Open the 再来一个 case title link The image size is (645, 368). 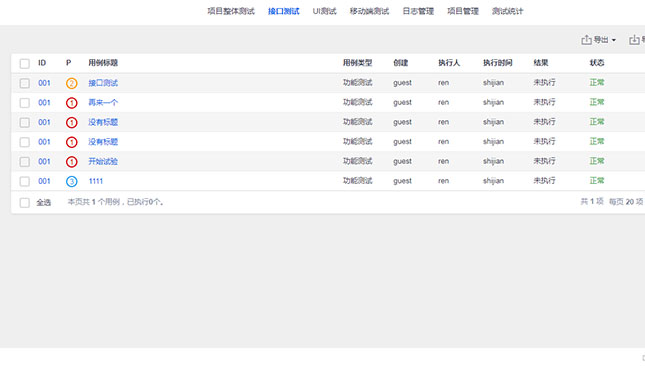pos(103,103)
